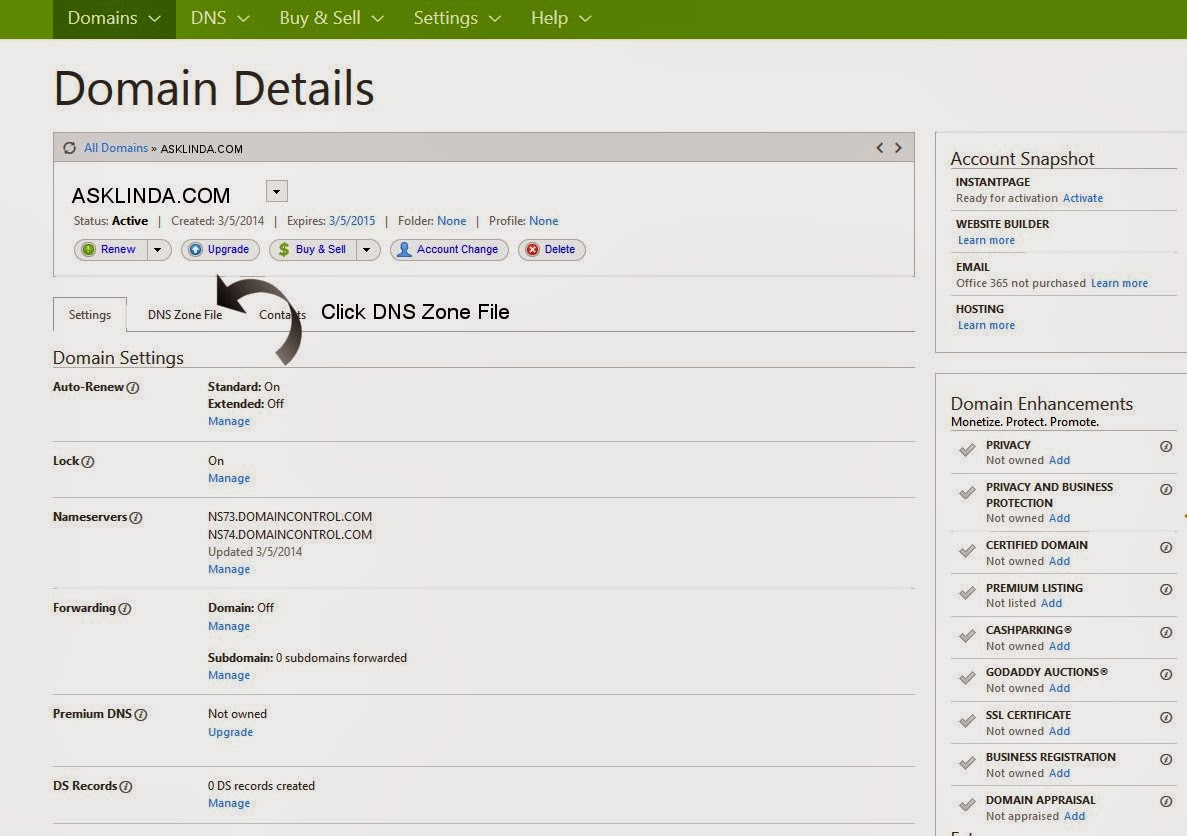1187x836 pixels.
Task: Click checkmark icon next to CashParking
Action: tap(967, 635)
